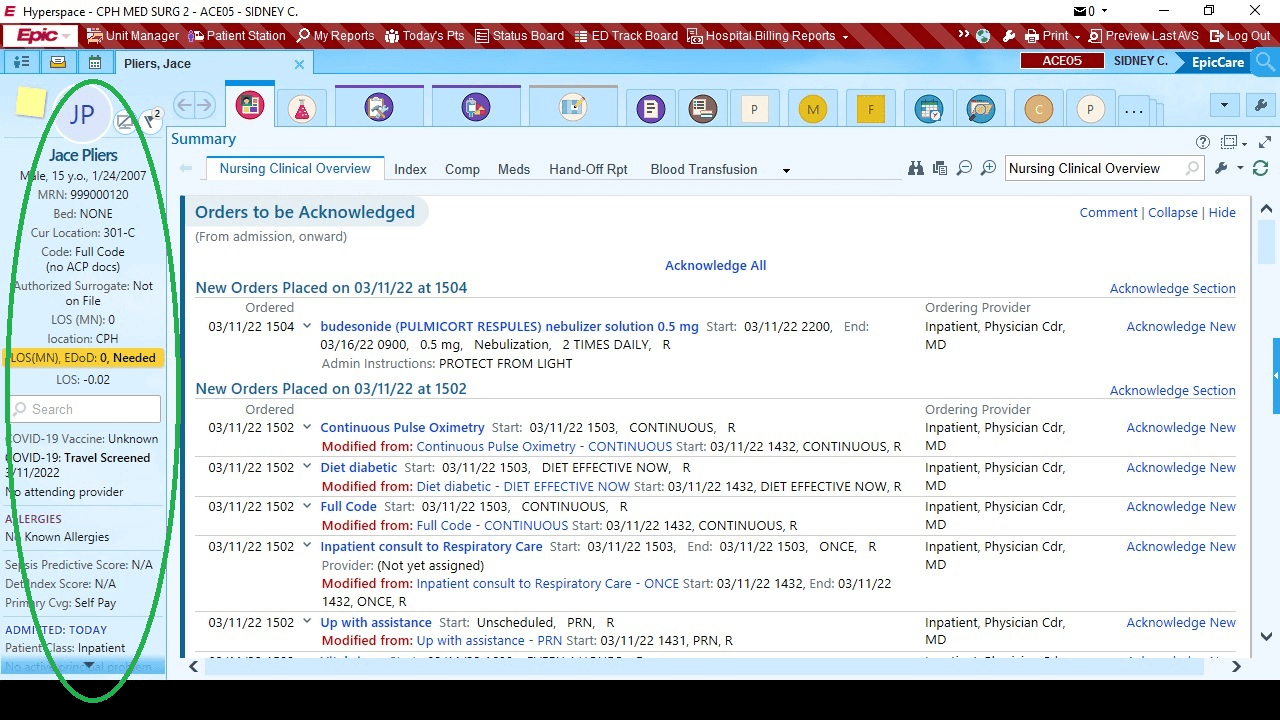Open the calendar schedule icon beside In Basket
Screen dimensions: 1280x720
pos(94,63)
